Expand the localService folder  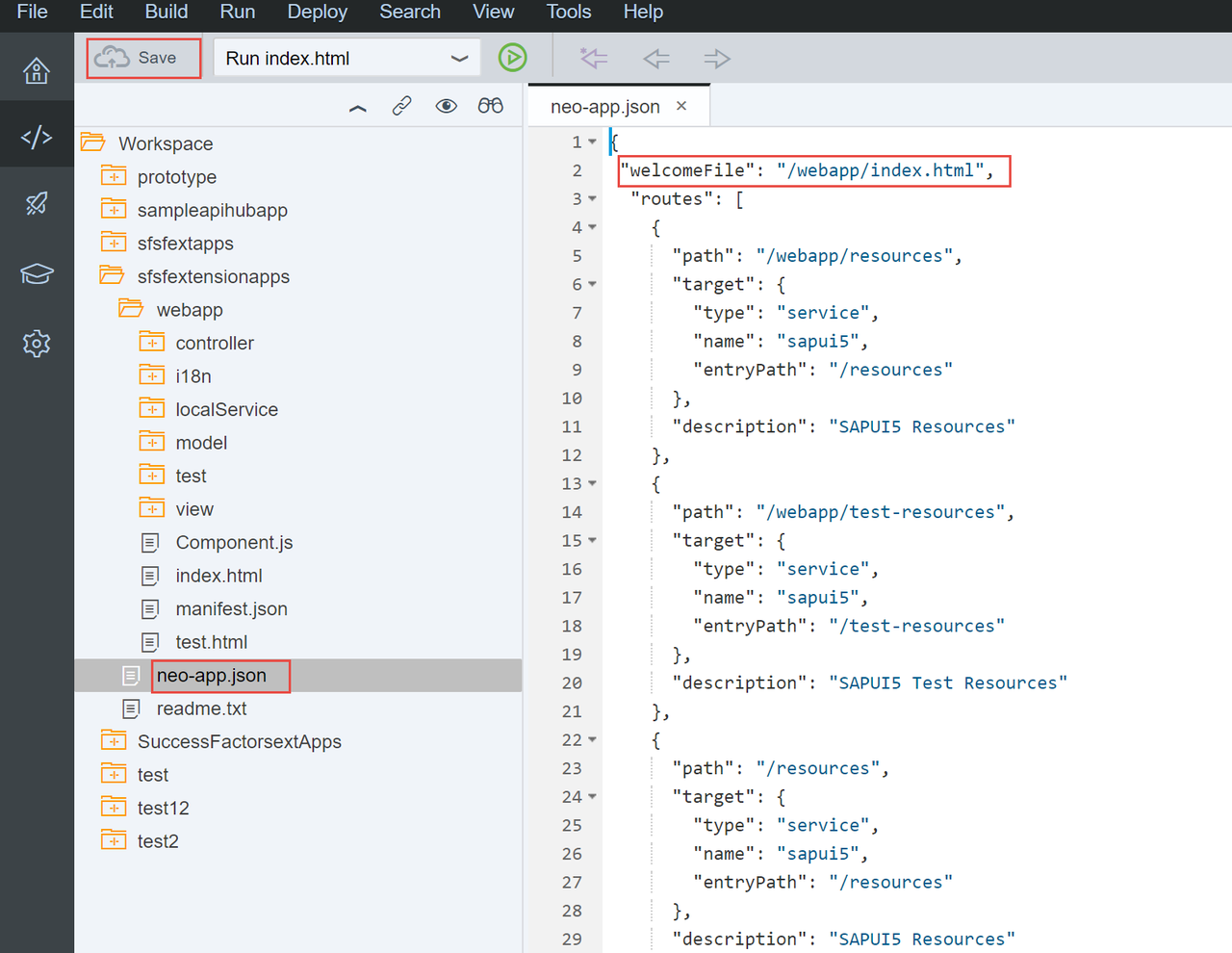click(x=152, y=408)
